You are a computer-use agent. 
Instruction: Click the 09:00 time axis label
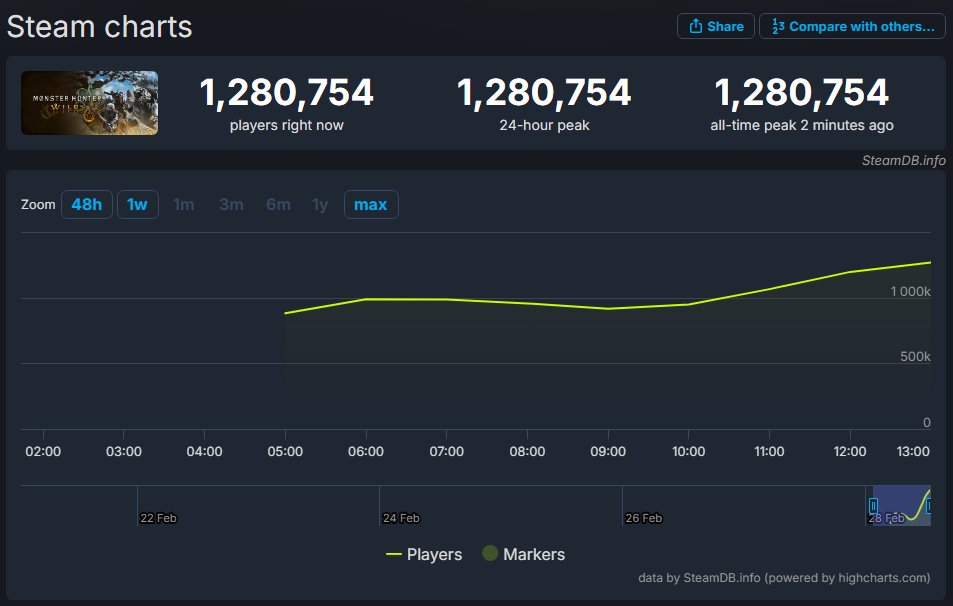point(608,452)
